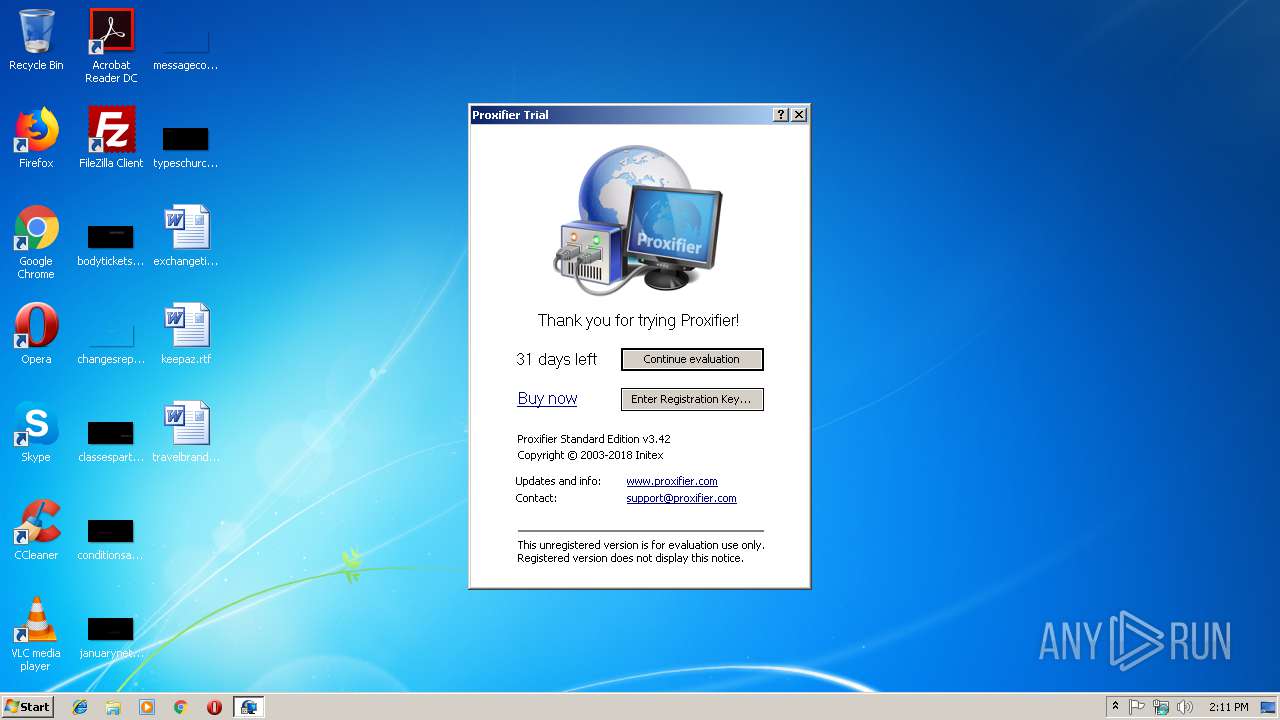Select the classespart... desktop file
The height and width of the screenshot is (720, 1280).
[x=111, y=440]
